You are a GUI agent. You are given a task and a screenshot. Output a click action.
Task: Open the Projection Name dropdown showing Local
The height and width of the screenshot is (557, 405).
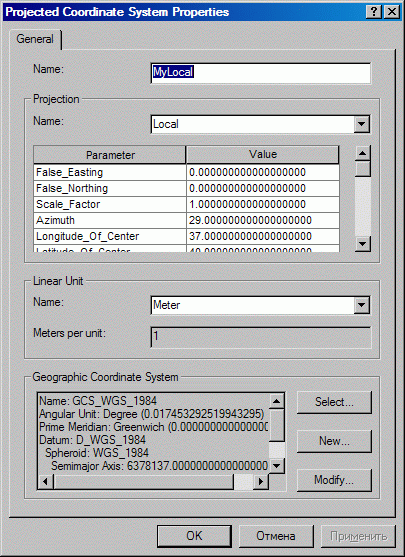[362, 124]
